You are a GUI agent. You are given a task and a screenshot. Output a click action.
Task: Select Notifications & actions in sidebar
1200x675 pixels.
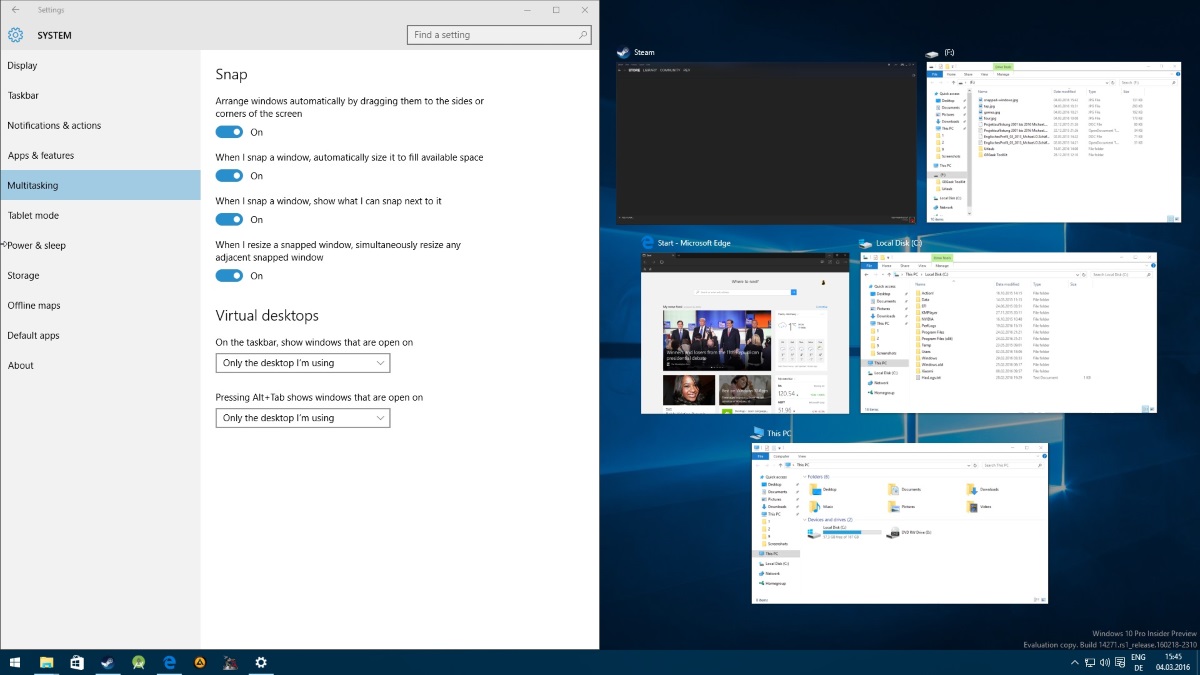tap(54, 126)
